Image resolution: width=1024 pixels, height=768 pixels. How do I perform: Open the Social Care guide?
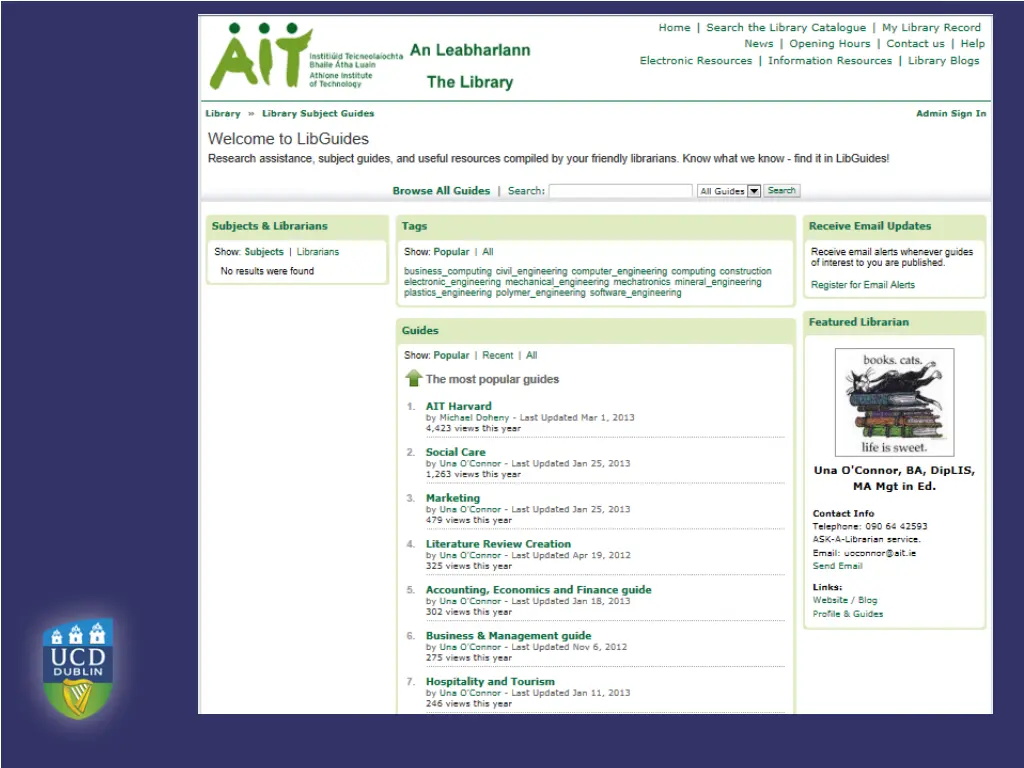click(456, 452)
